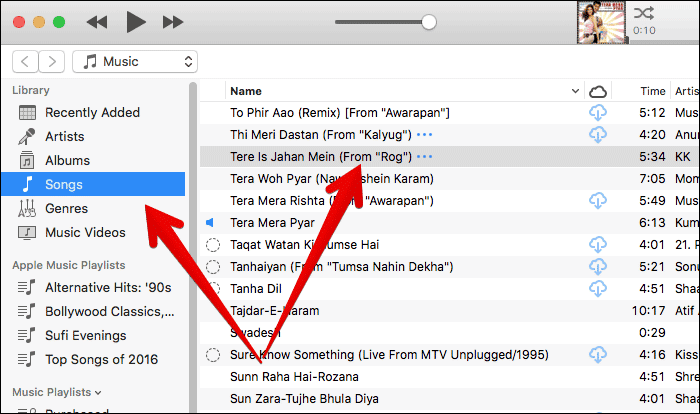Click dotted circle beside Sure Know Something
Screen dimensions: 700x414
click(x=212, y=355)
